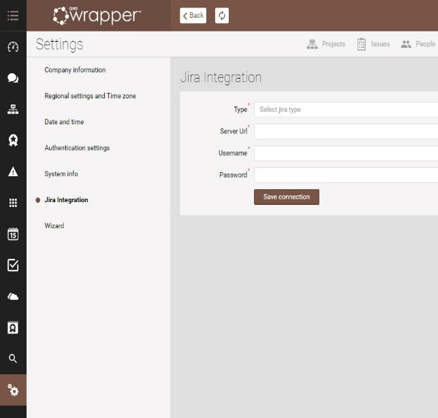Open the dashboard speedometer icon

(x=13, y=47)
